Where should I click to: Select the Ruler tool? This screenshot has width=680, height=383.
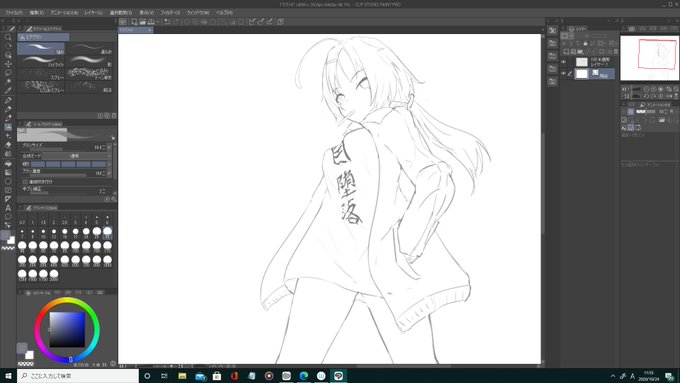point(8,199)
